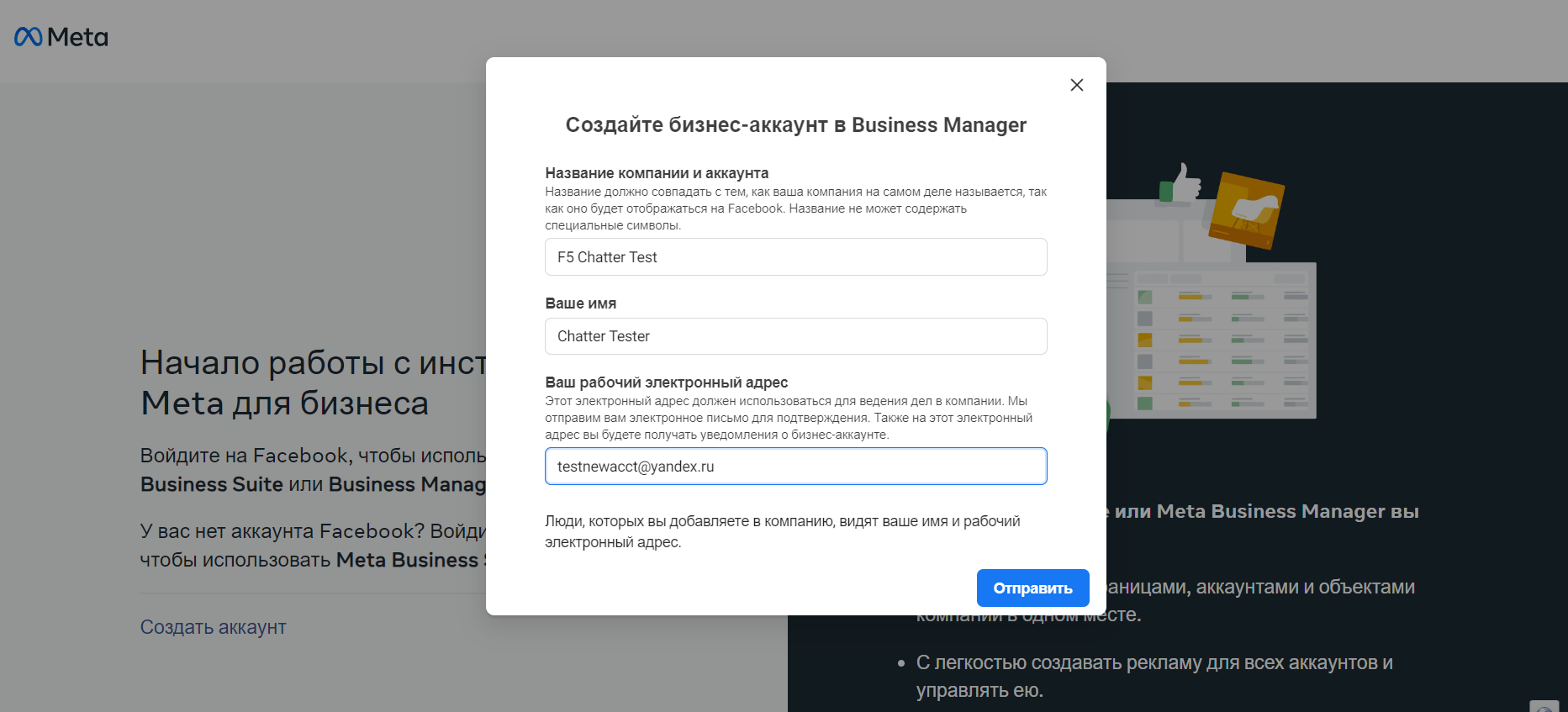Click the 'Название компании и аккаунта' label
This screenshot has width=1568, height=712.
click(x=657, y=173)
